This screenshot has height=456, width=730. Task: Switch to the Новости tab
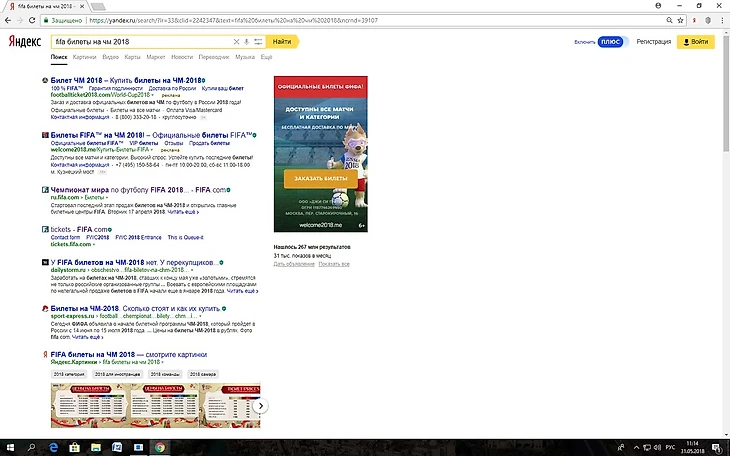(182, 57)
